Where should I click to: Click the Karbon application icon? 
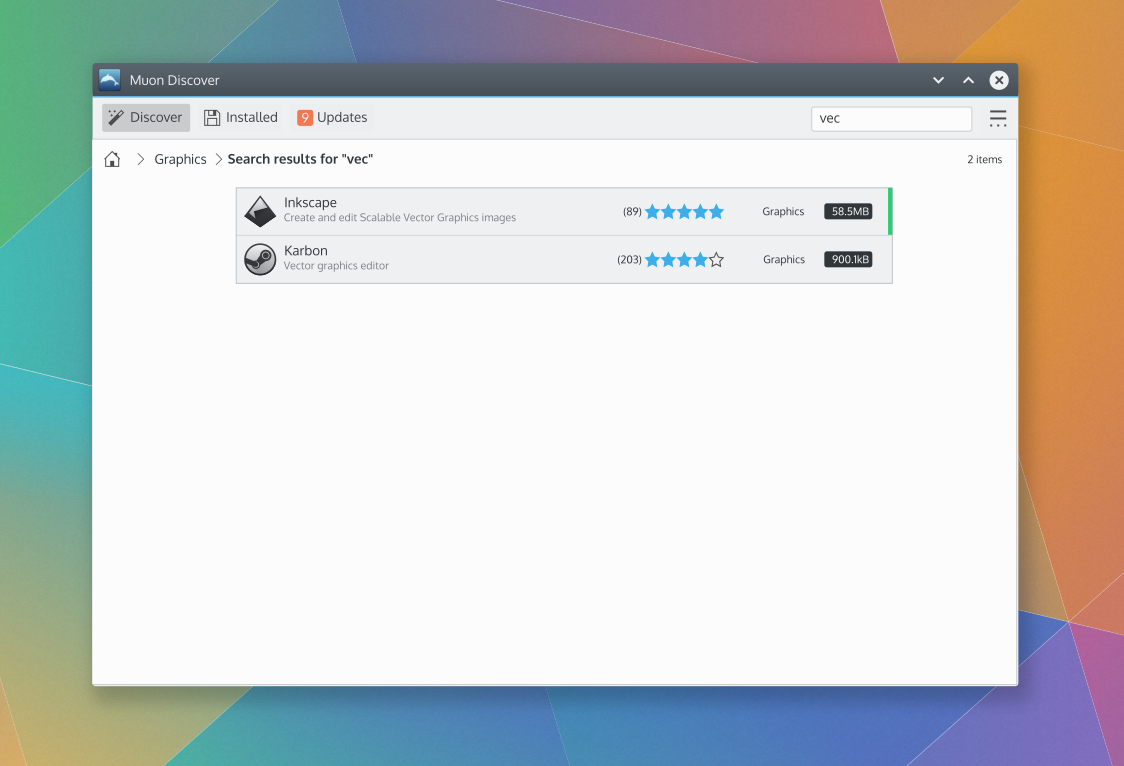pyautogui.click(x=260, y=259)
